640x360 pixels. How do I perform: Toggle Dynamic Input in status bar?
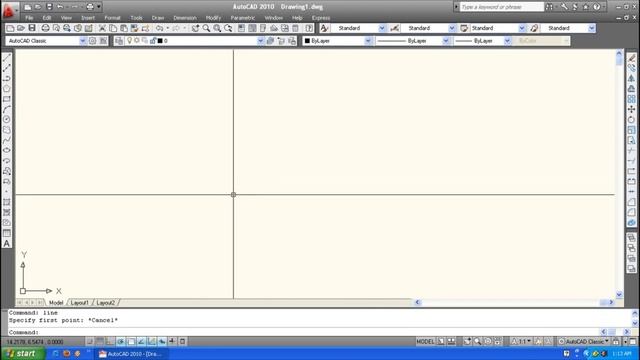162,341
